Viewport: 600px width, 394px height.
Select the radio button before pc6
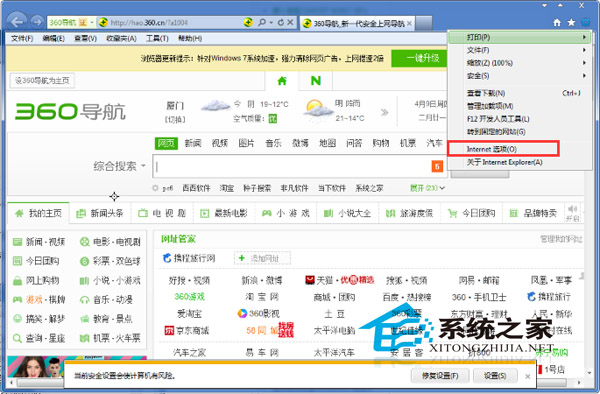pos(155,188)
